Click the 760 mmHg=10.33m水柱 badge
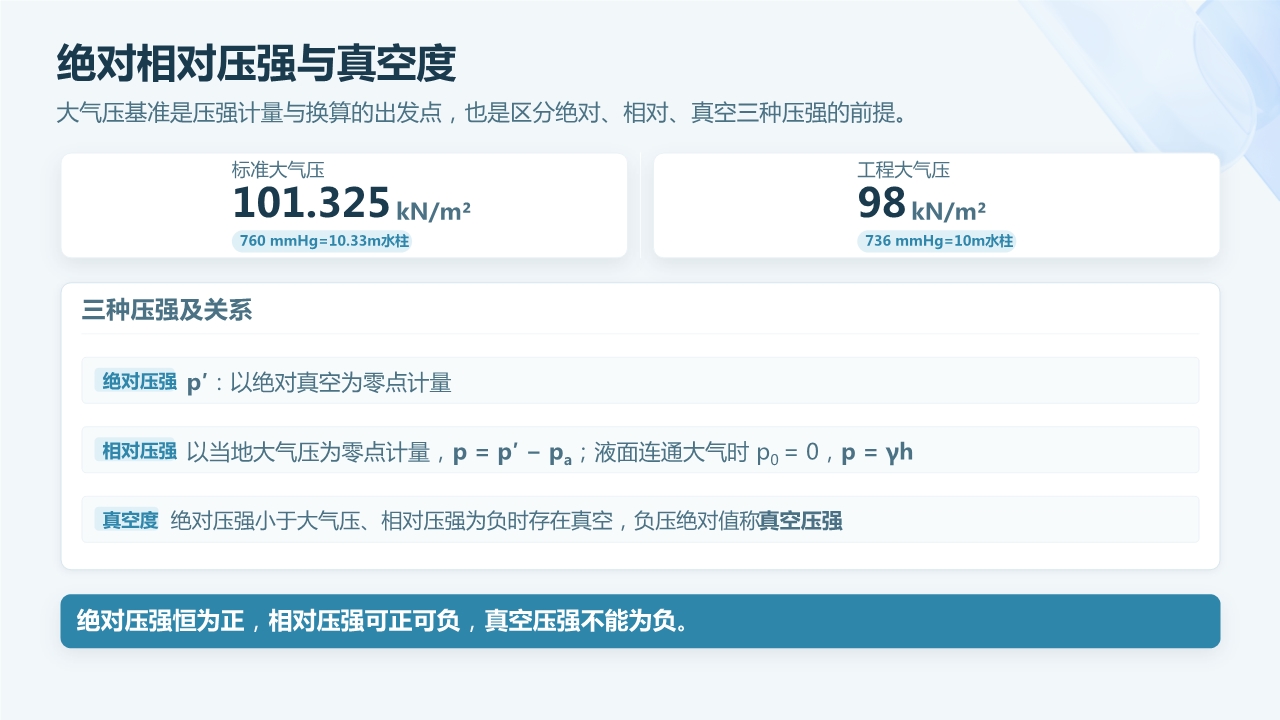Screen dimensions: 1280x720 click(x=324, y=241)
